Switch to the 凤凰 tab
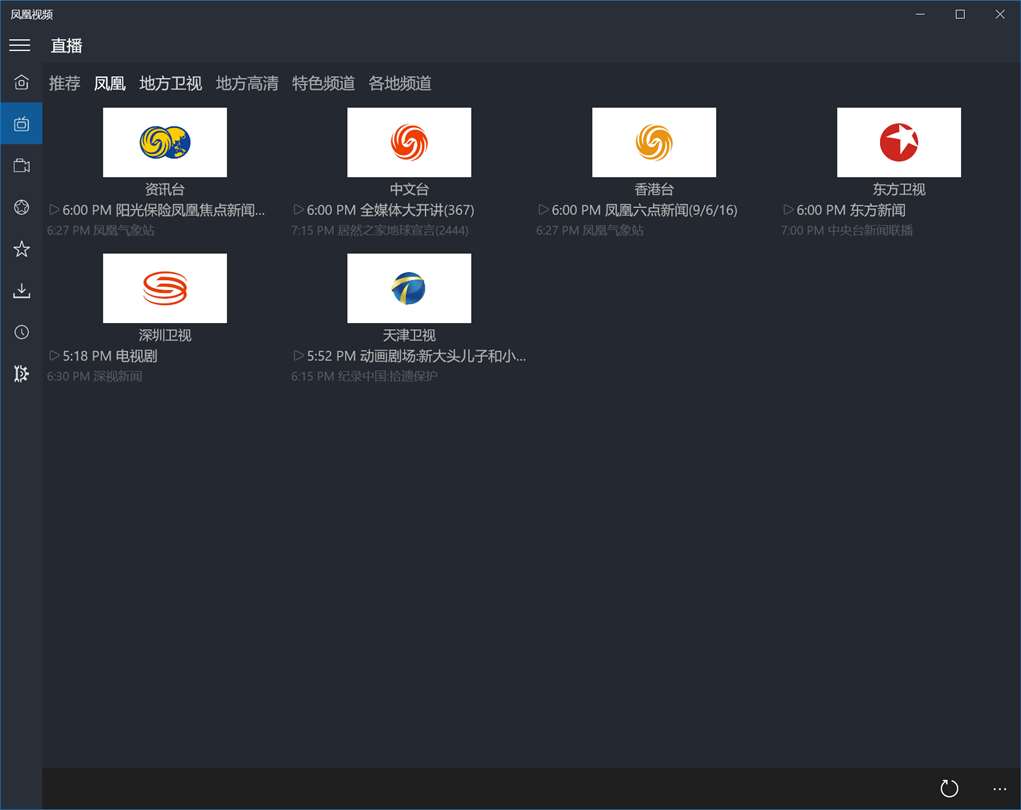 (x=109, y=83)
